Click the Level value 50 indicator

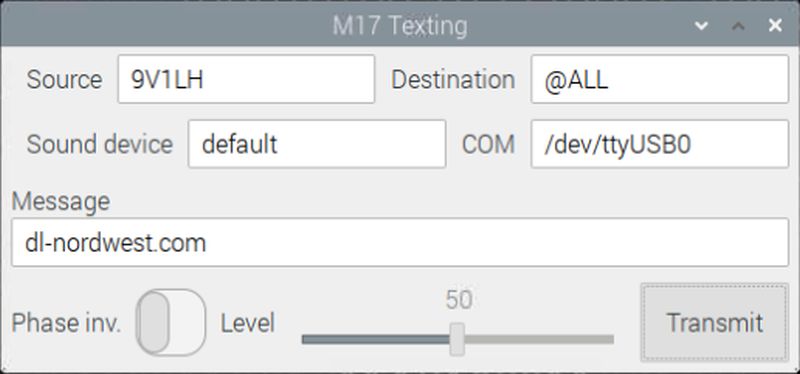coord(459,300)
